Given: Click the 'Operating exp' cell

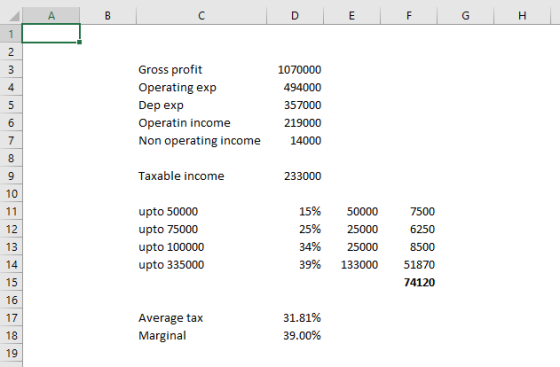Looking at the screenshot, I should click(x=201, y=87).
